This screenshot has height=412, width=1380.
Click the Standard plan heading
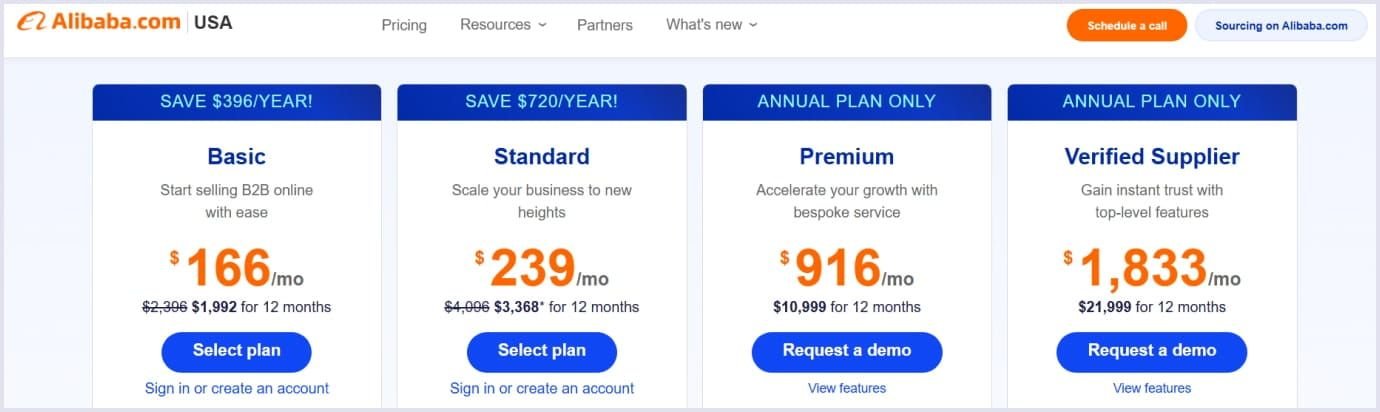[542, 157]
